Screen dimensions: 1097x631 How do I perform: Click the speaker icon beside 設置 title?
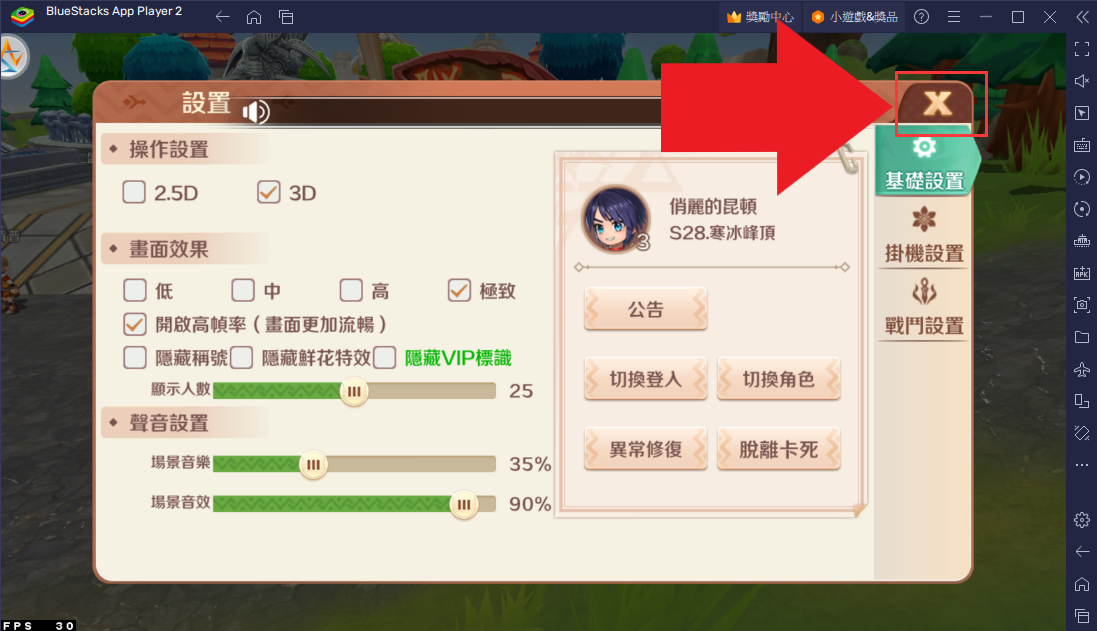click(256, 111)
